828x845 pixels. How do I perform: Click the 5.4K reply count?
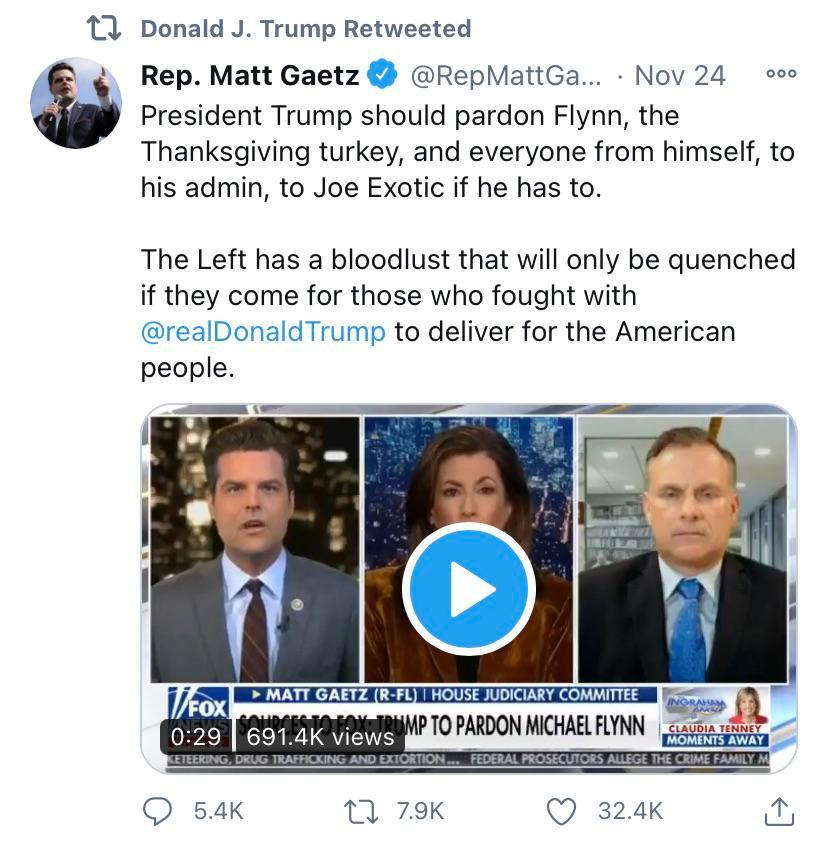(218, 811)
